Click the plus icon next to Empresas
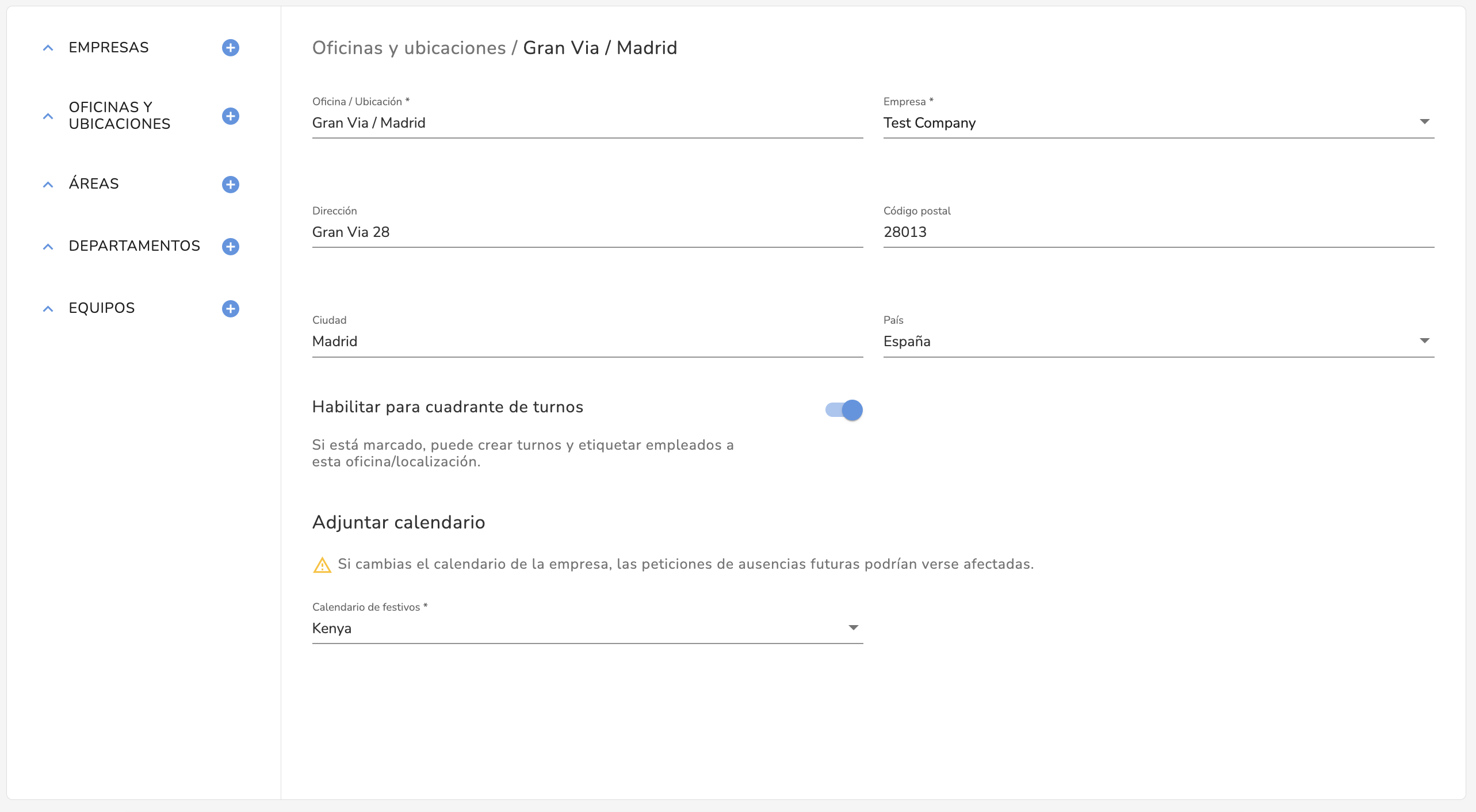This screenshot has height=812, width=1476. coord(230,48)
